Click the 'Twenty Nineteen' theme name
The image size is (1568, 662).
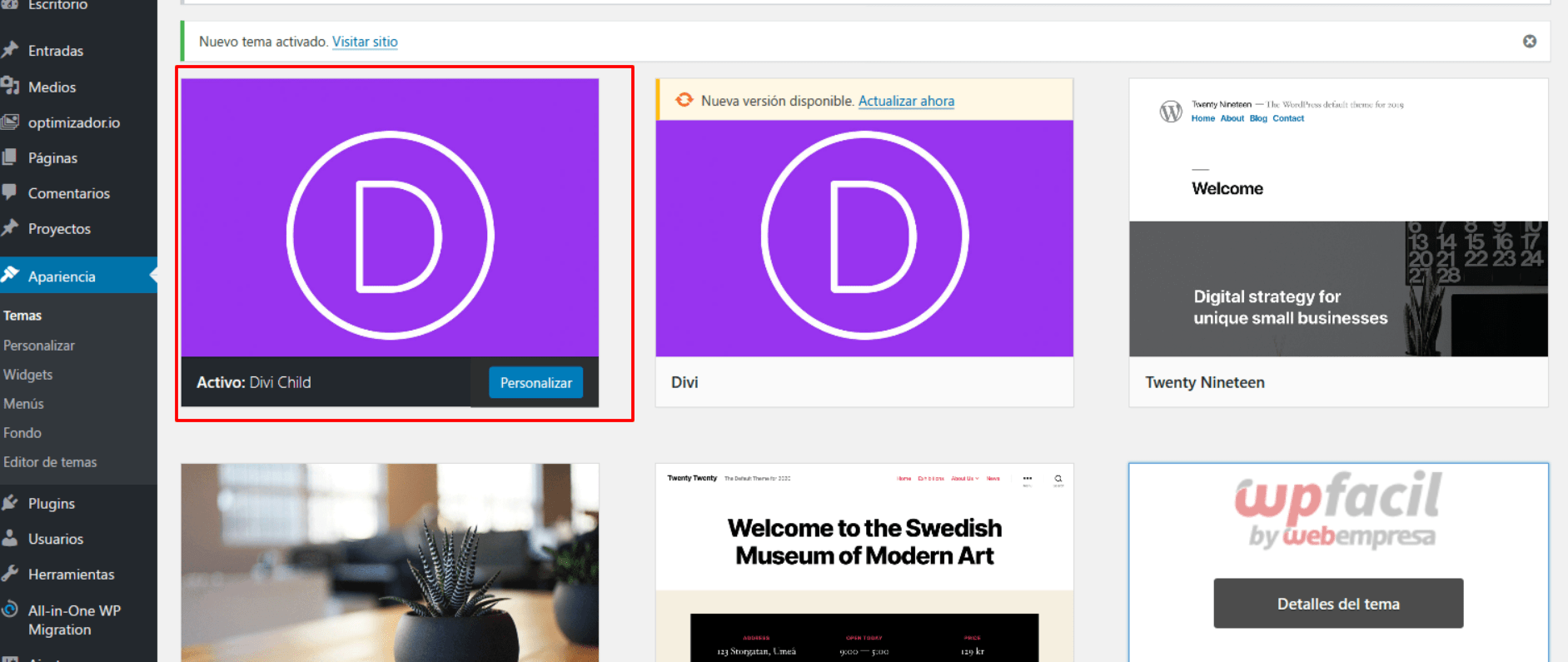point(1205,382)
